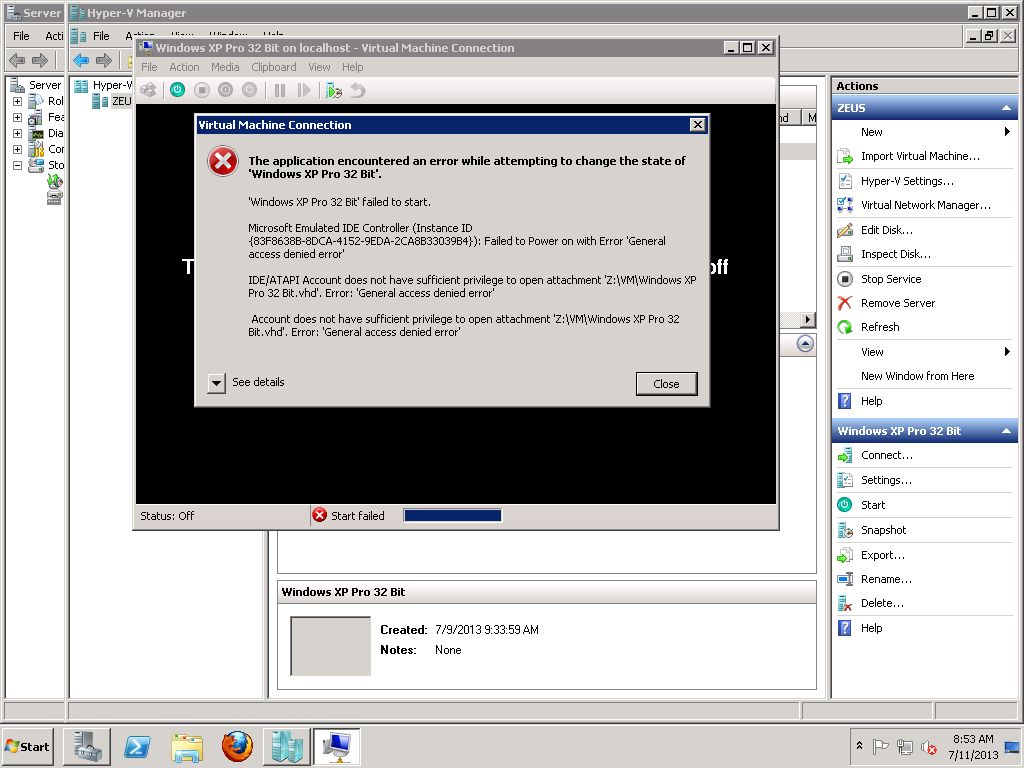Expand Roles node in Server Manager tree
This screenshot has height=768, width=1024.
click(18, 101)
